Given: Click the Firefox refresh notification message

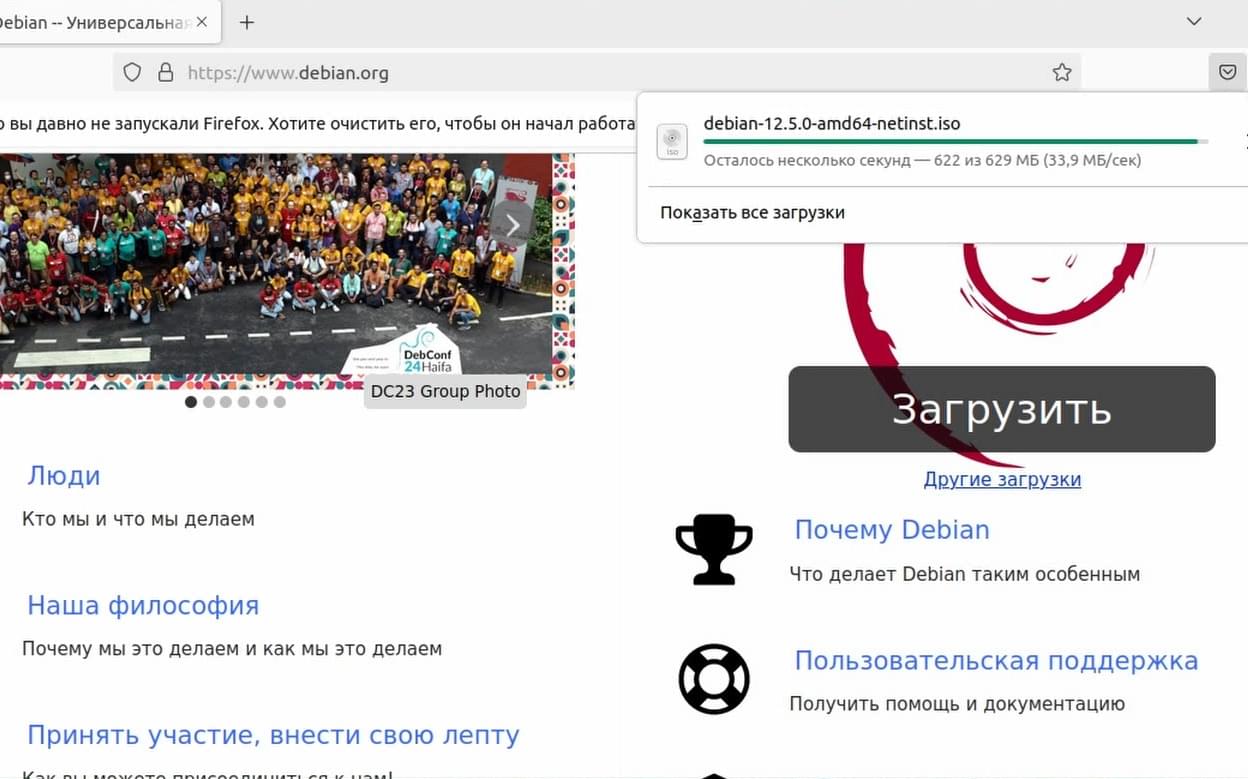Looking at the screenshot, I should (x=318, y=124).
